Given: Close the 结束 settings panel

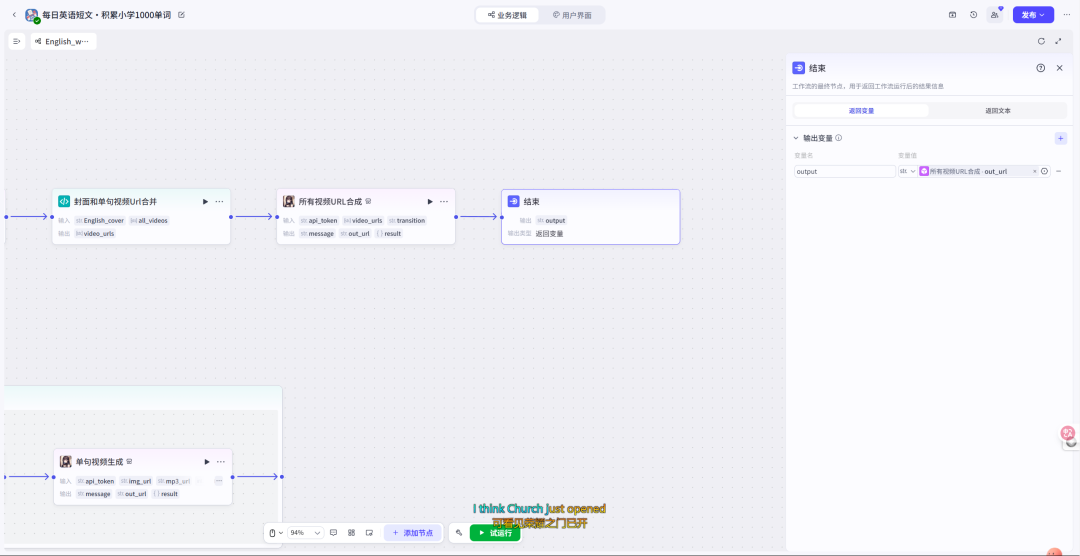Looking at the screenshot, I should coord(1059,68).
